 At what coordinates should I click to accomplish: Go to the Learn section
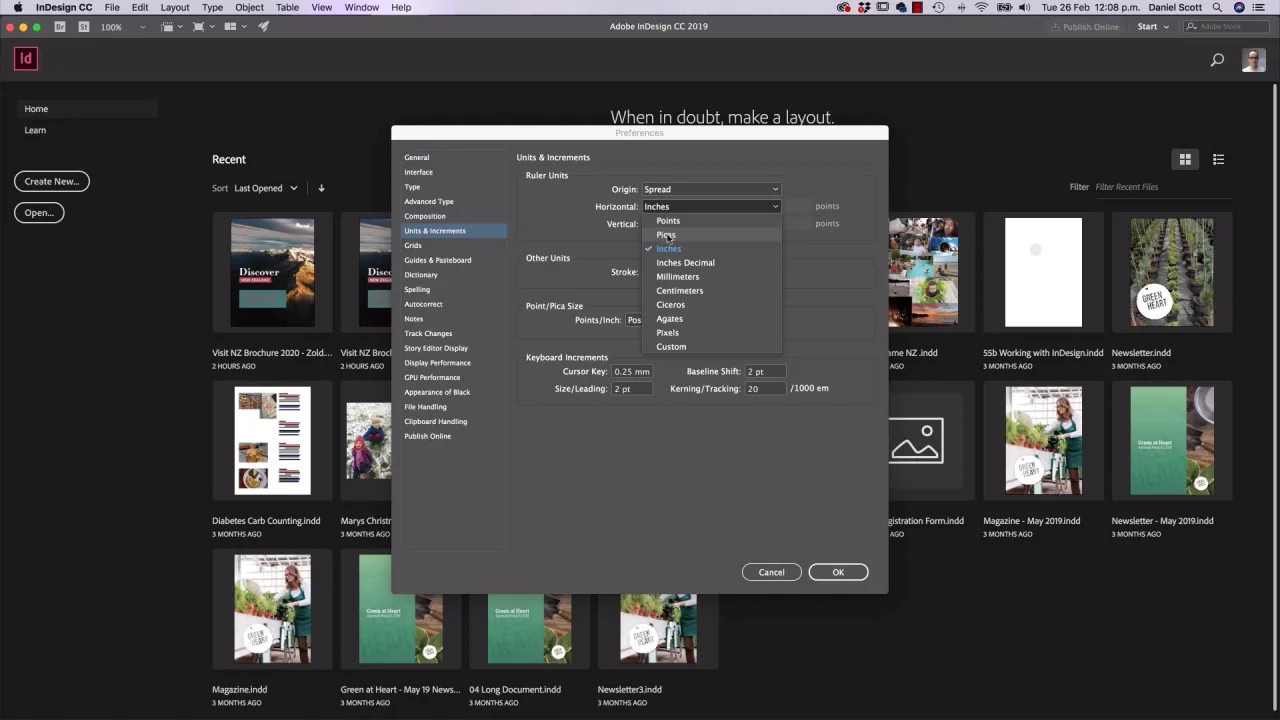coord(35,130)
